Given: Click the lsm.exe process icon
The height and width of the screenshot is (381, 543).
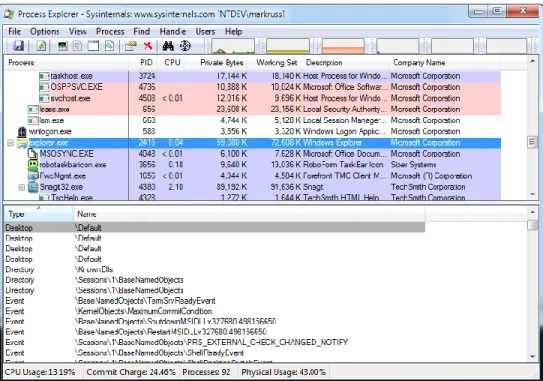Looking at the screenshot, I should click(x=33, y=121).
